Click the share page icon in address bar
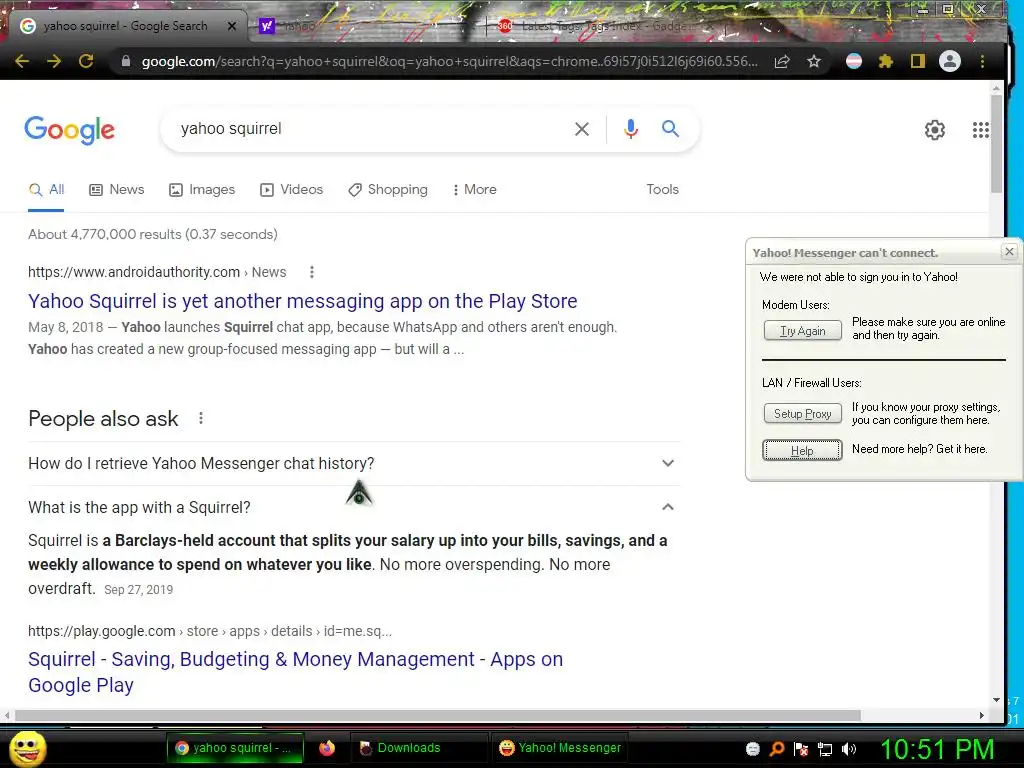 pos(782,61)
